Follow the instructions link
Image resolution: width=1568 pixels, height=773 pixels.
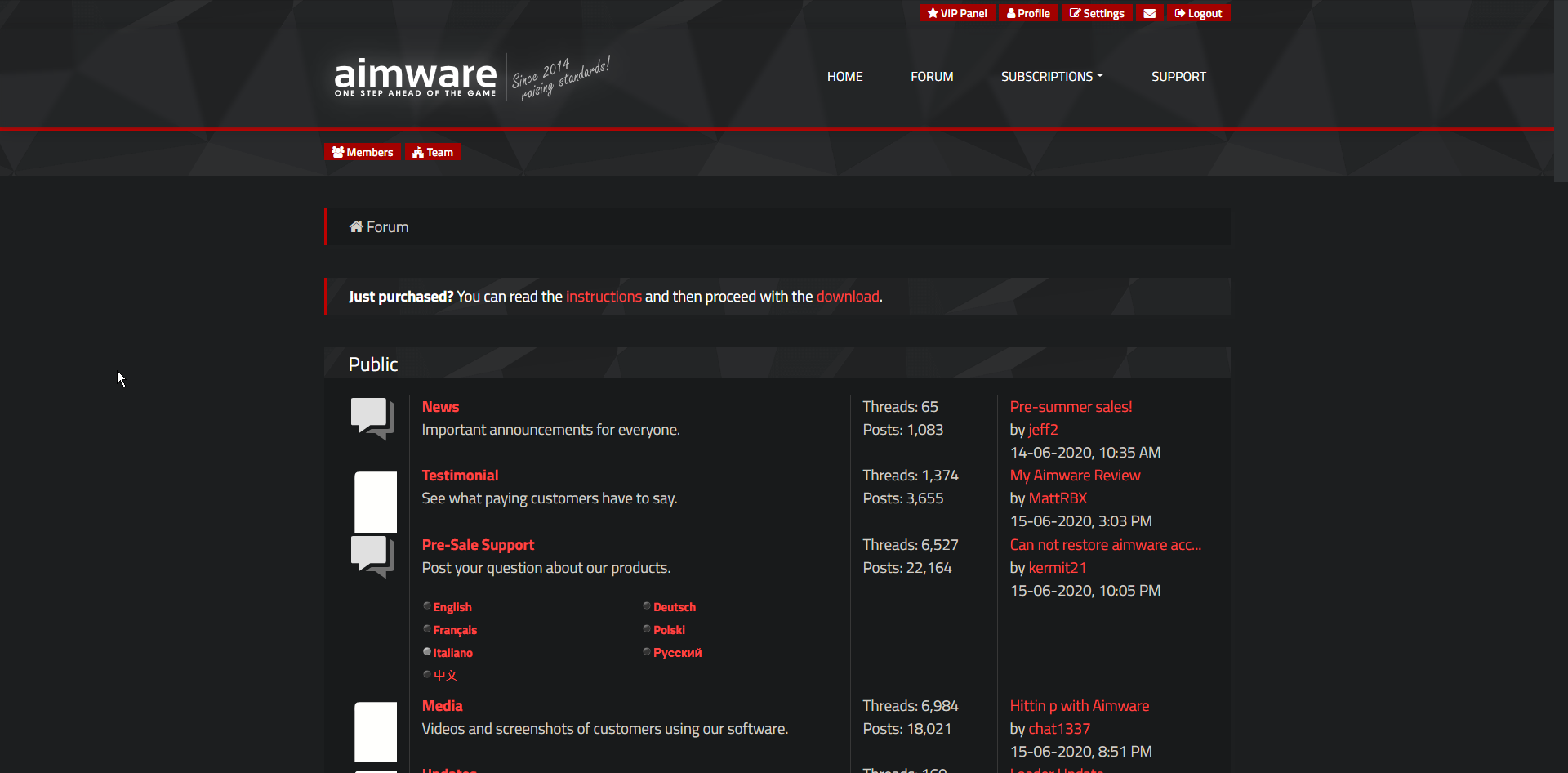coord(604,297)
